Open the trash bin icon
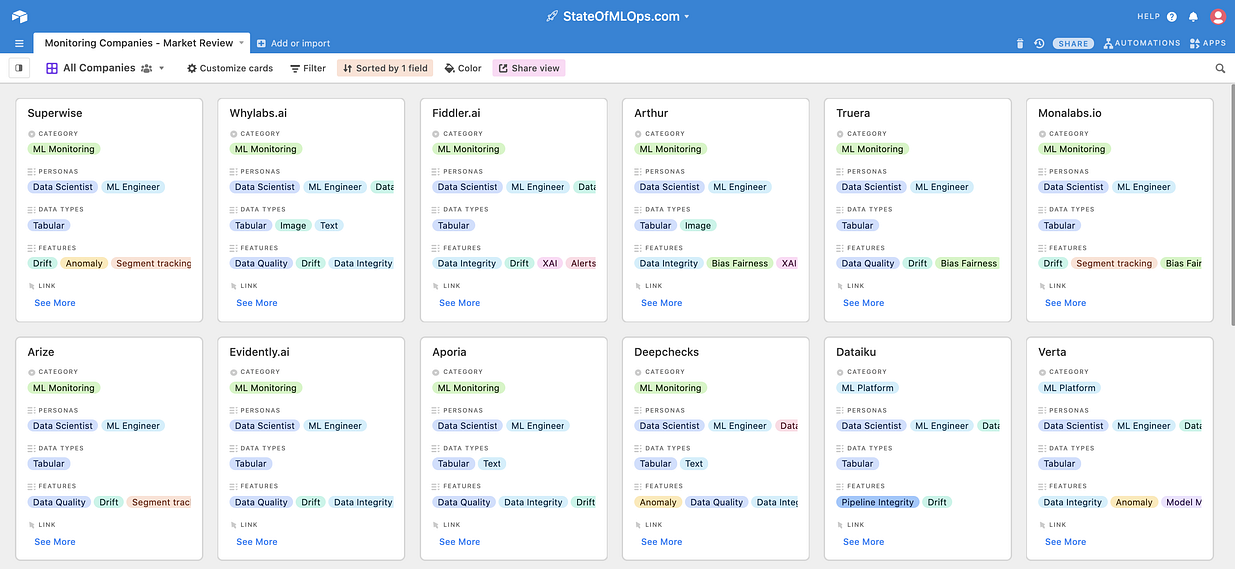 click(x=1020, y=43)
